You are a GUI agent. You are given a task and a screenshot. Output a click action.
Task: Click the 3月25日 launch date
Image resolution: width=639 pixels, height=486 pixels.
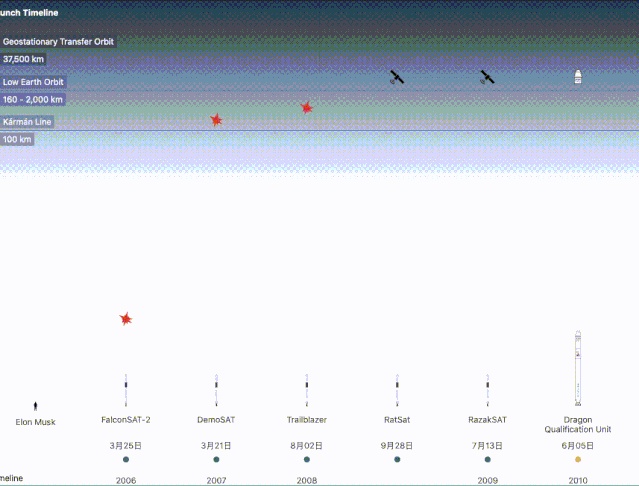(126, 446)
